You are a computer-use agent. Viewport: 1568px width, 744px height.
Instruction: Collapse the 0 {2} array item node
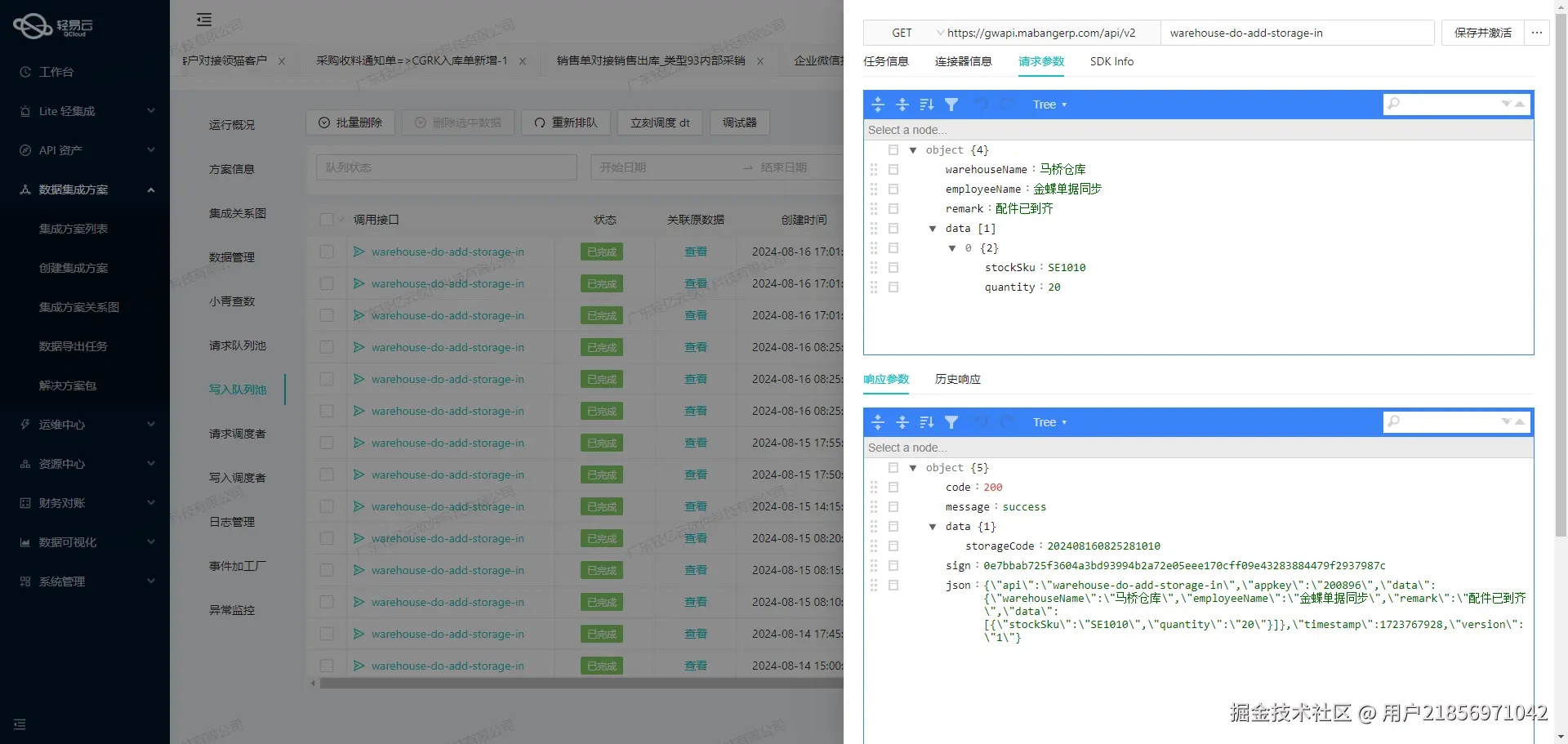point(952,248)
